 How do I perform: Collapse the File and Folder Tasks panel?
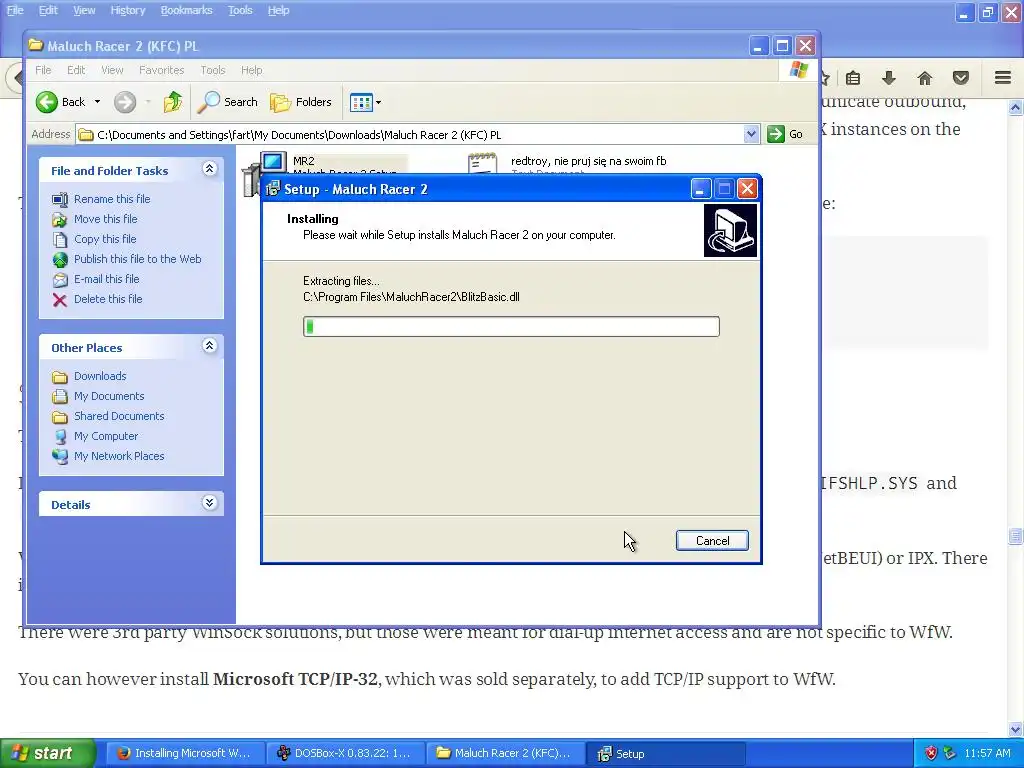[x=209, y=169]
